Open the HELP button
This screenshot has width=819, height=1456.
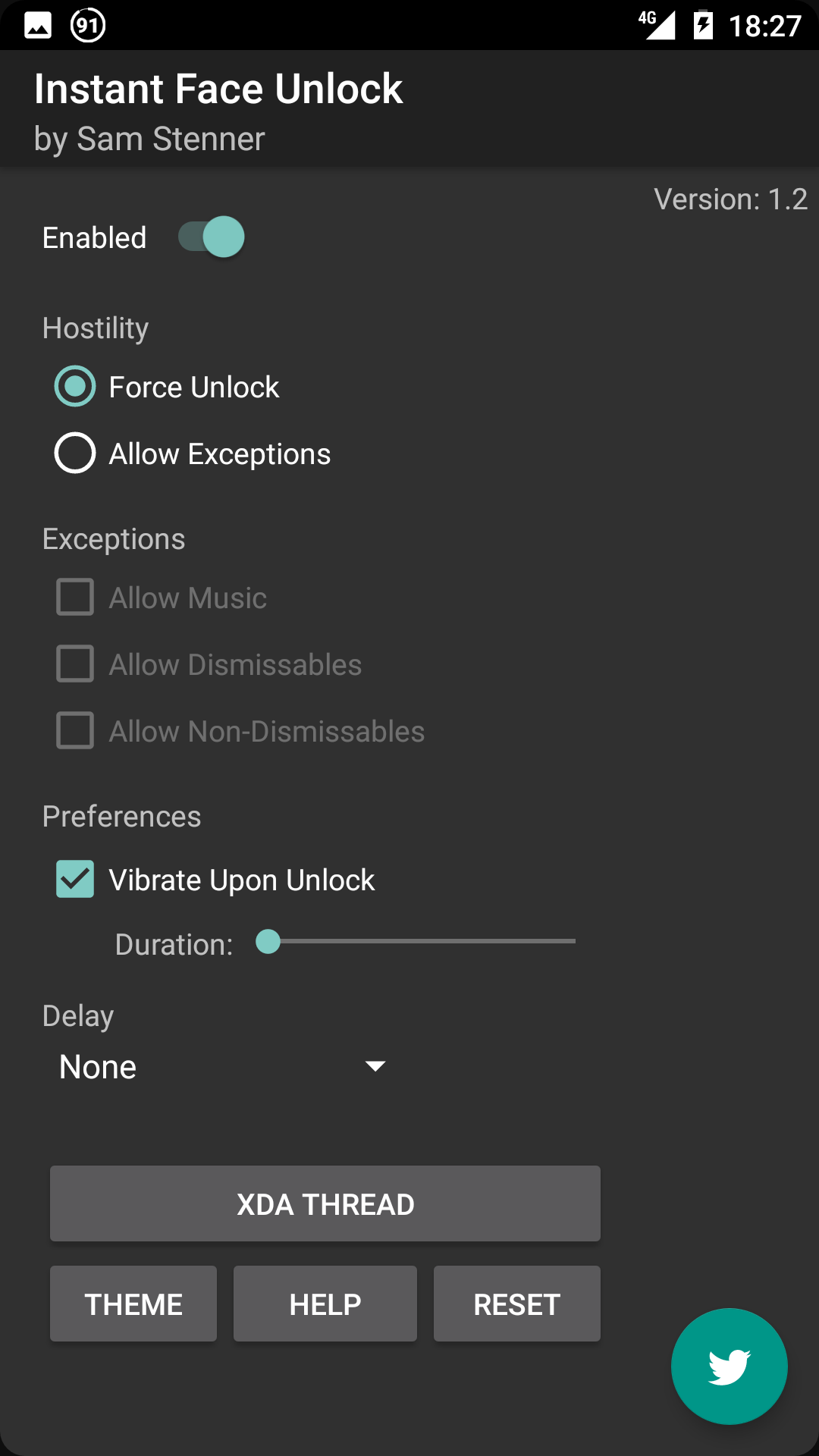click(325, 1304)
